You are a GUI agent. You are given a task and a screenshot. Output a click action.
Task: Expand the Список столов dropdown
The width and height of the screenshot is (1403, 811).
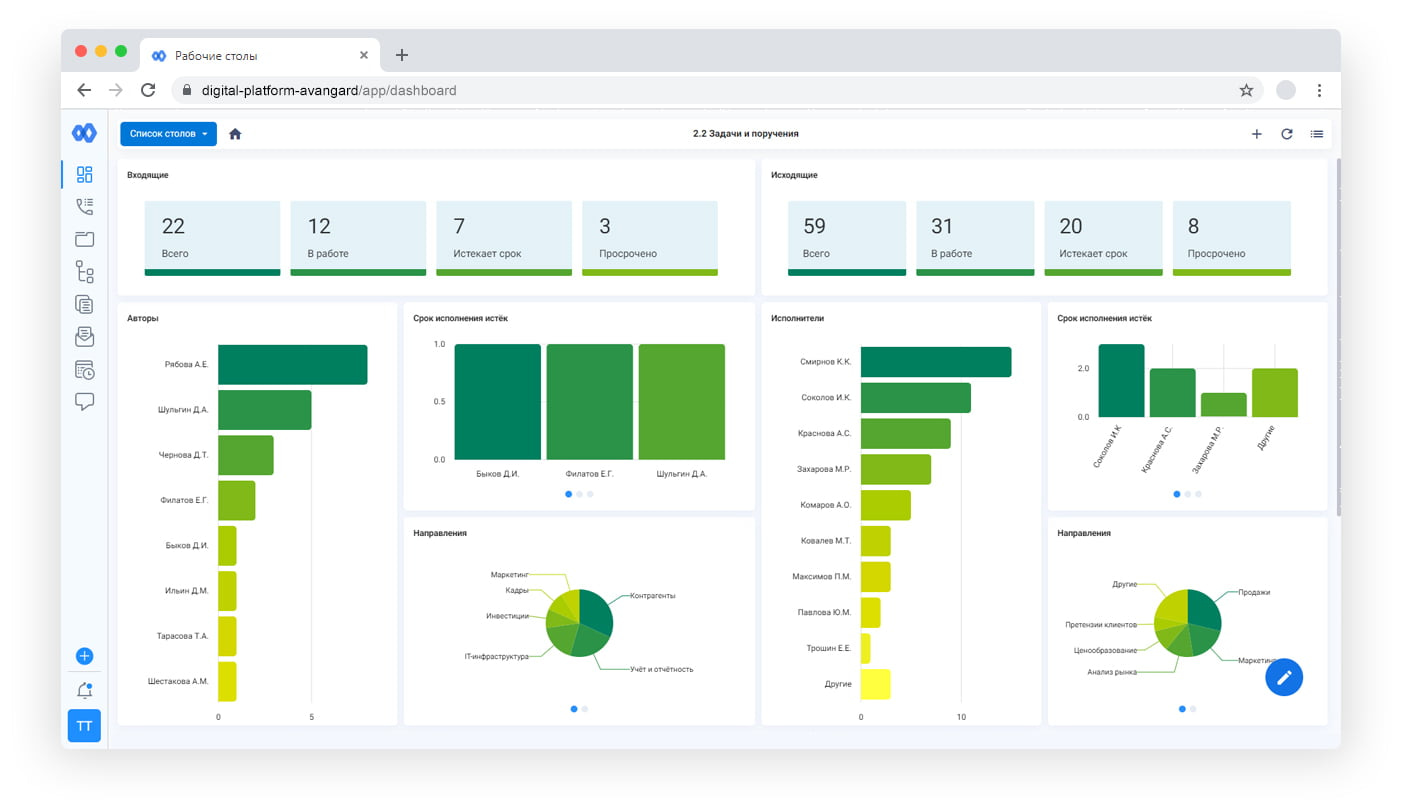point(168,134)
